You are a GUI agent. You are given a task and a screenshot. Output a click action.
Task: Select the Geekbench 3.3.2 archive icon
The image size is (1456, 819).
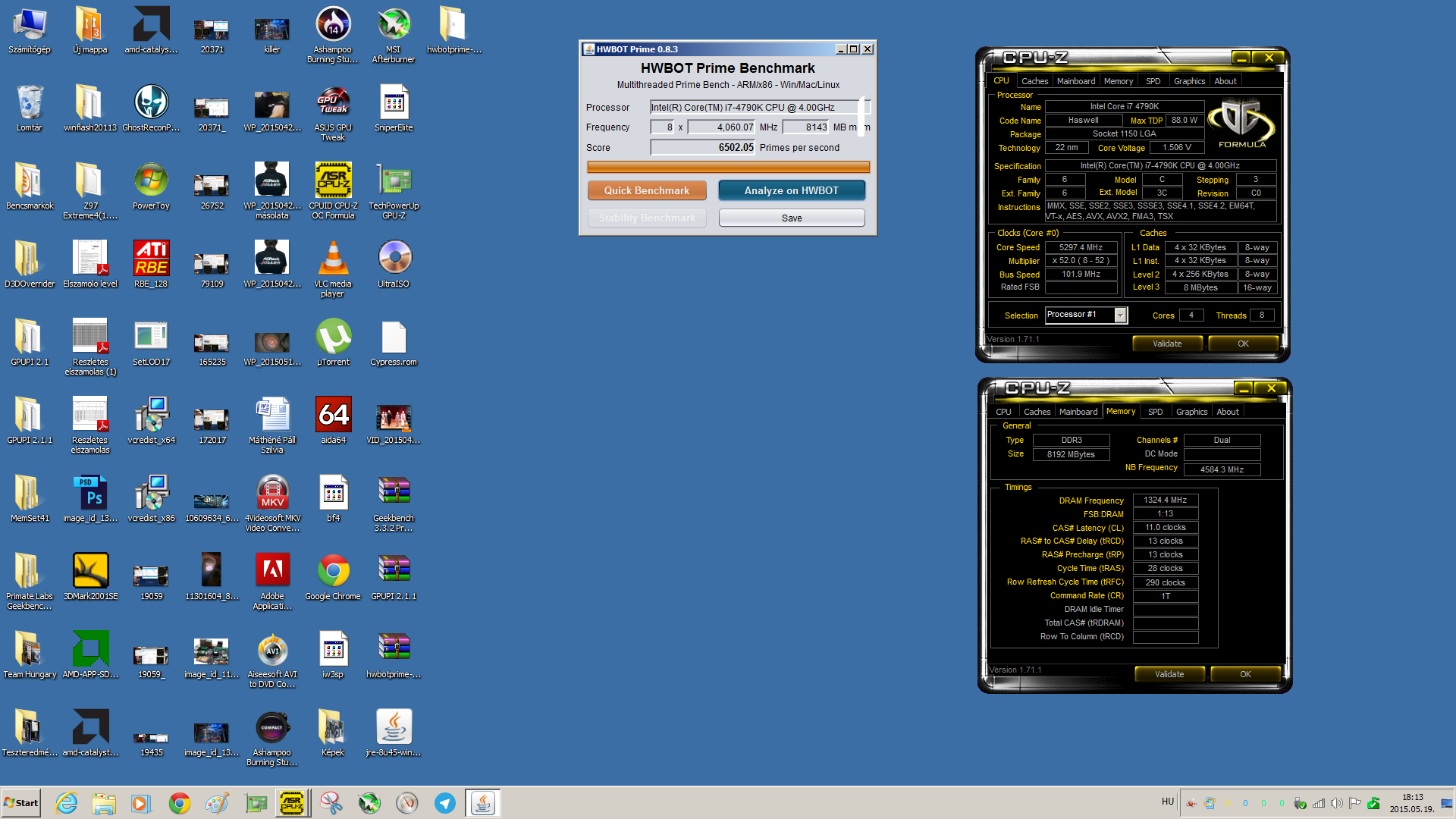(394, 504)
